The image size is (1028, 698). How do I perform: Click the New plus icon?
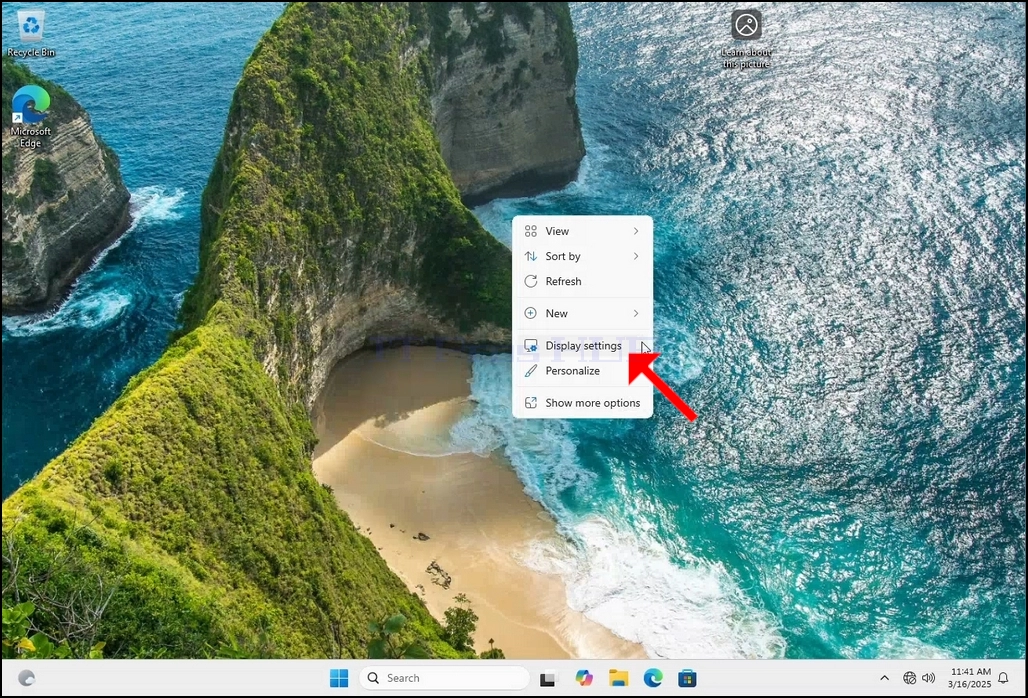click(530, 313)
